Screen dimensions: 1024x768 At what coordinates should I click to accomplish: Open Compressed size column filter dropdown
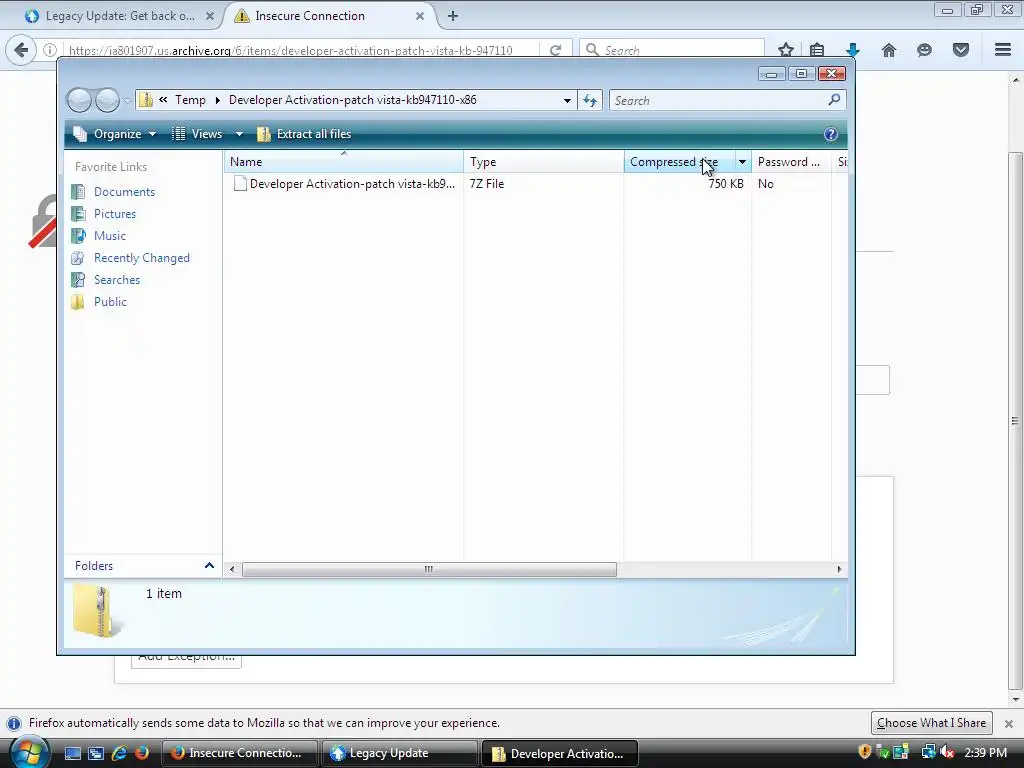pos(743,162)
